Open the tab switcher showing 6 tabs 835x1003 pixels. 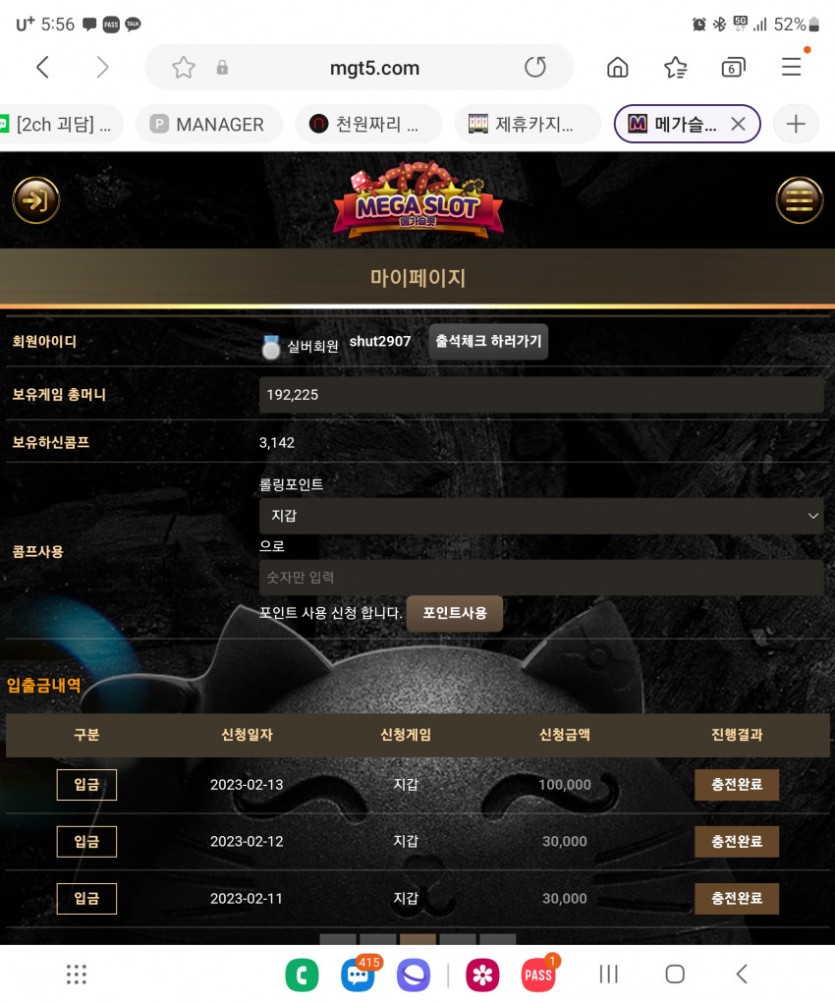733,67
